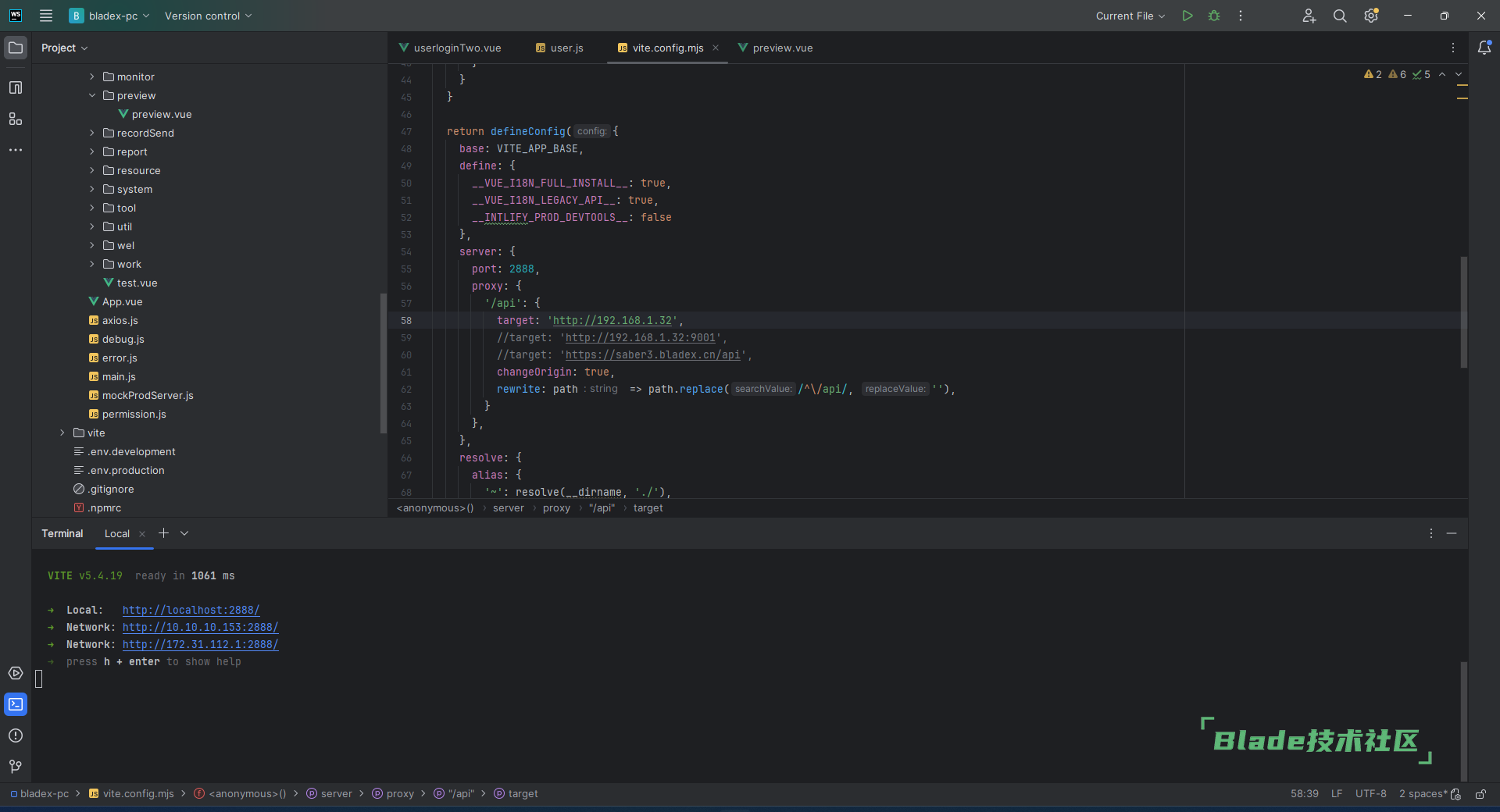Switch to the preview.vue editor tab

click(x=775, y=48)
